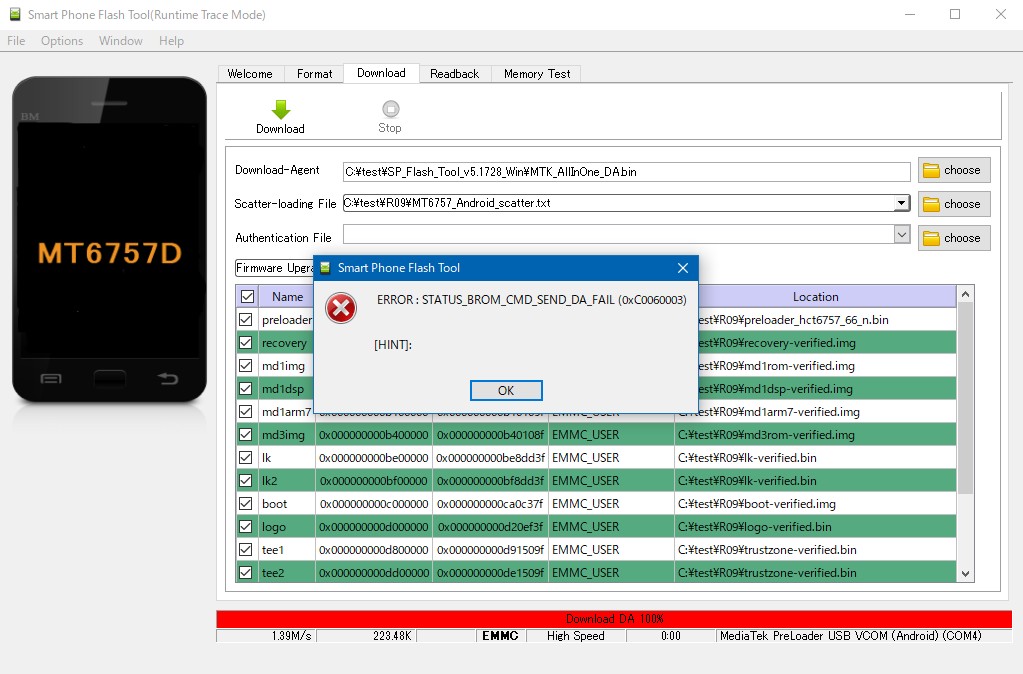Click the ERROR STATUS_BROM_CMD_SEND_DA_FAIL message text
1023x674 pixels.
pyautogui.click(x=531, y=300)
